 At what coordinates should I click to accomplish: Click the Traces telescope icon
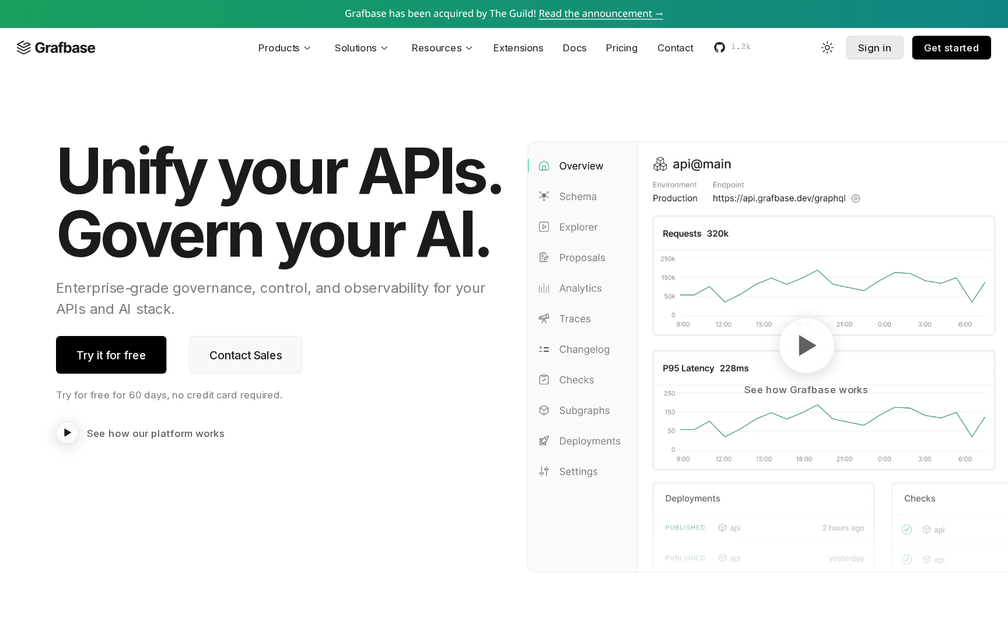pos(544,318)
